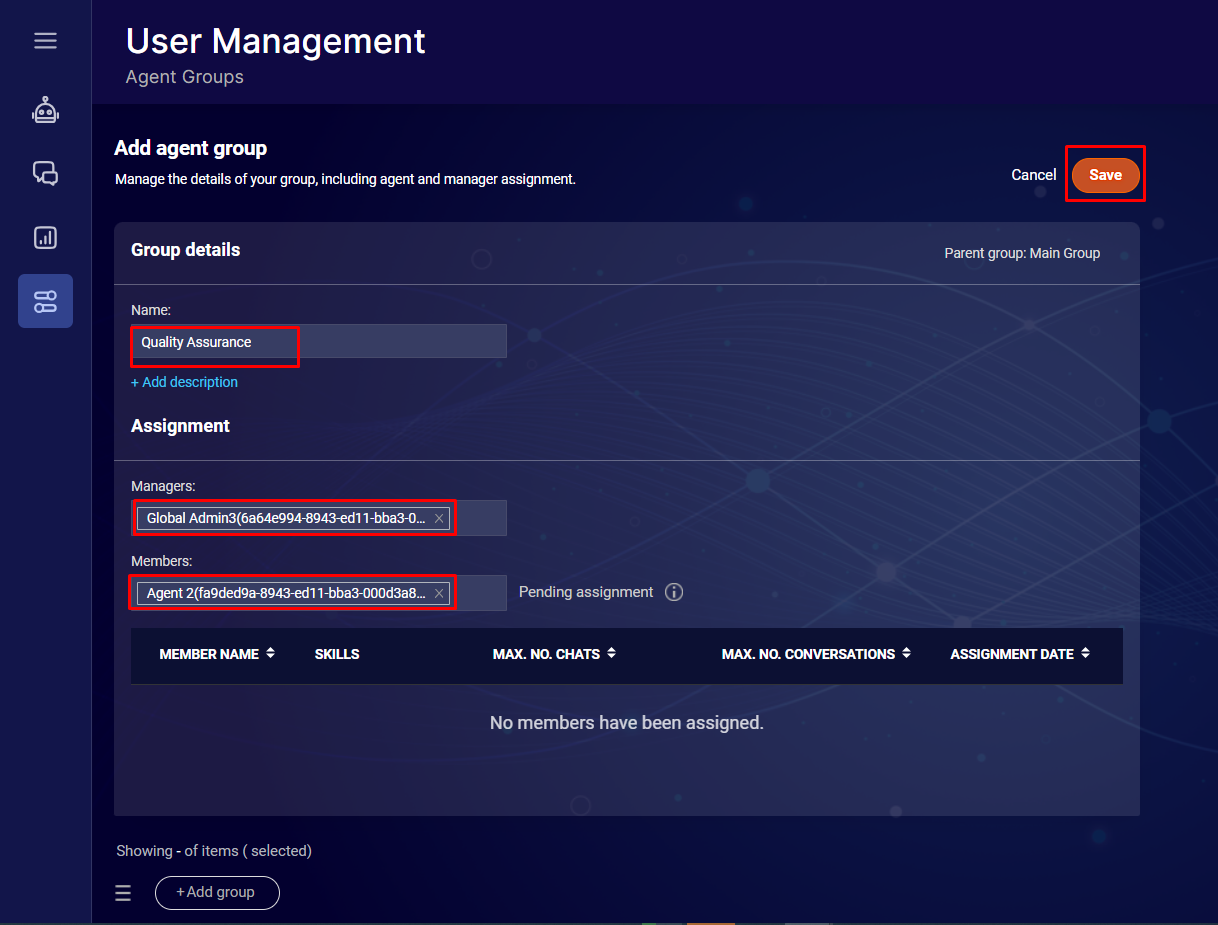Click the + Add description link

point(184,382)
